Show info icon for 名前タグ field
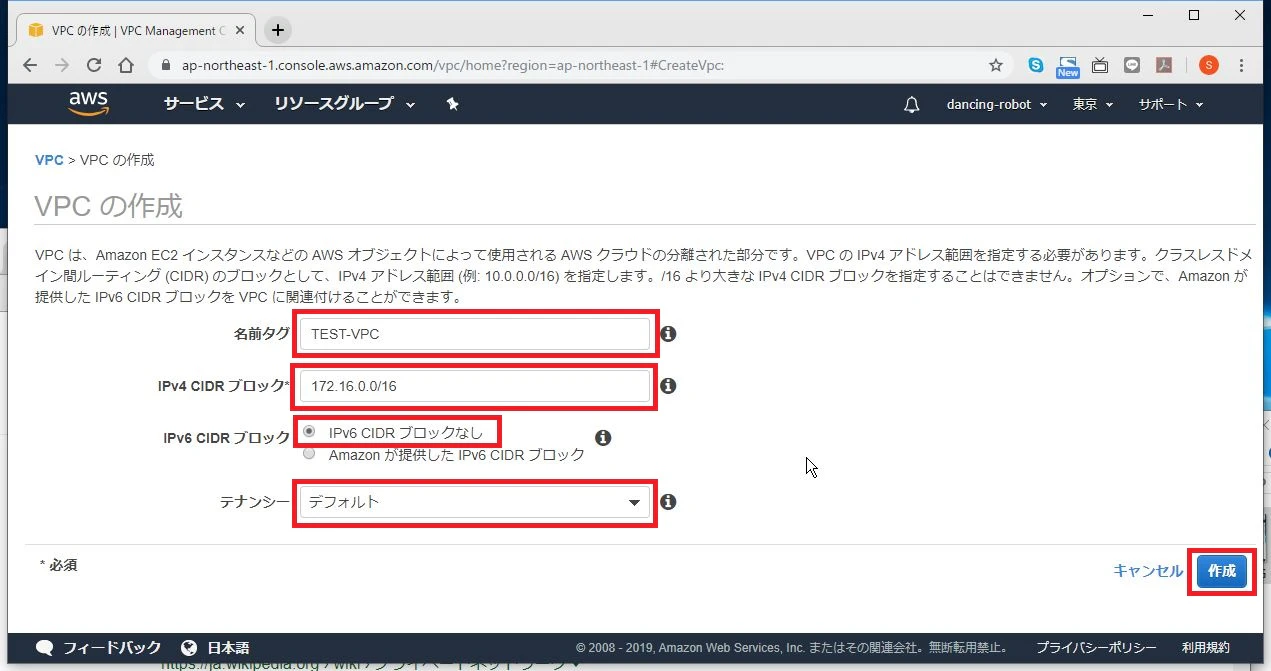The width and height of the screenshot is (1271, 671). 668,334
